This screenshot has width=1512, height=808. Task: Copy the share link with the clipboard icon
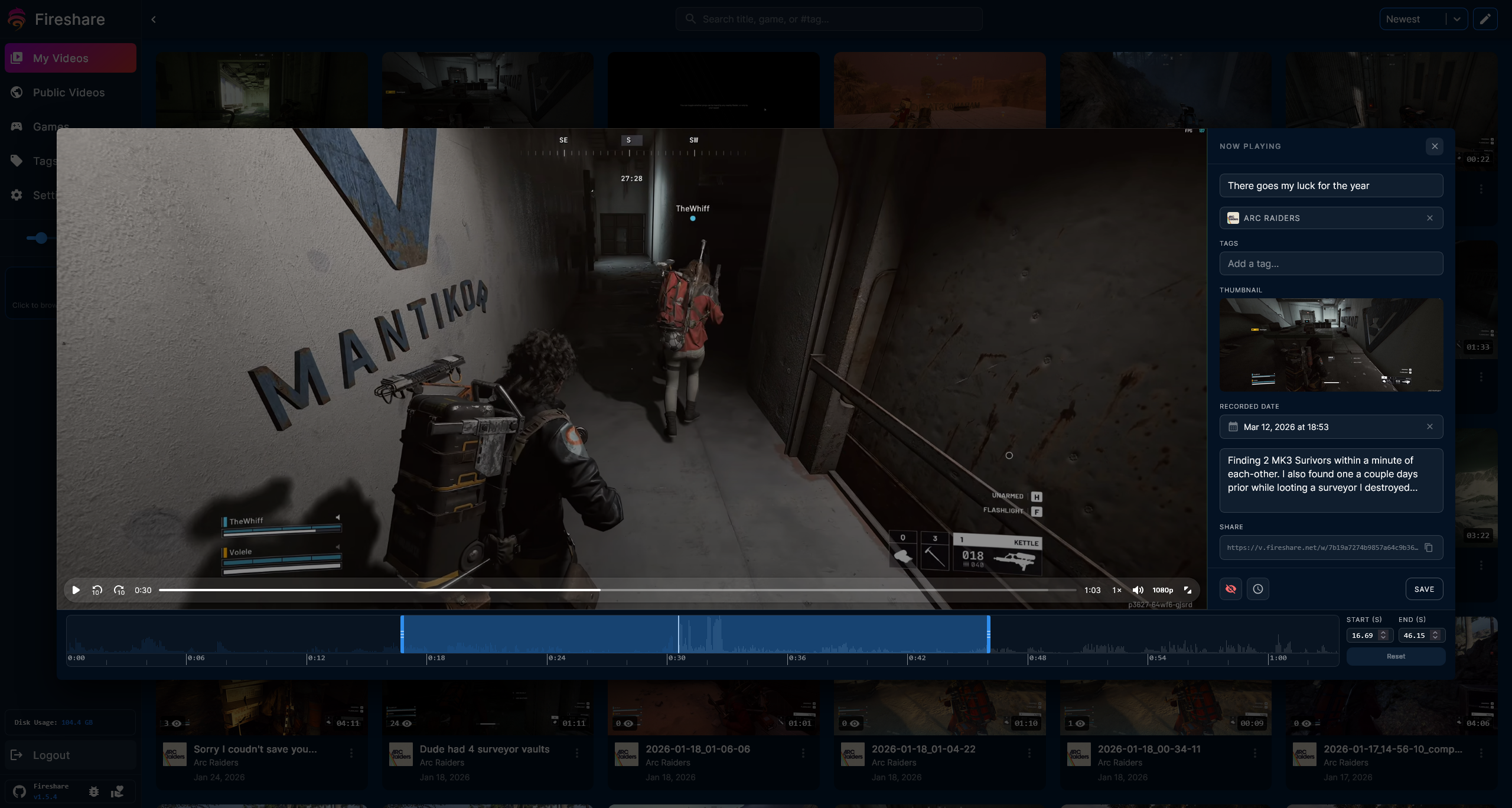[x=1429, y=548]
